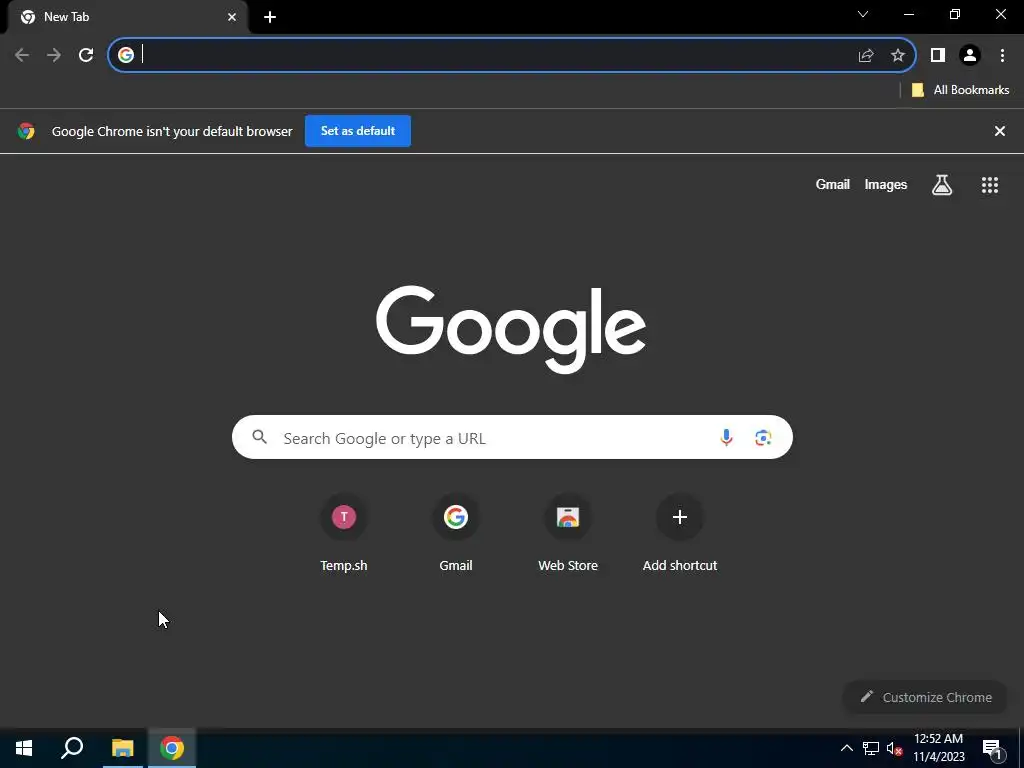
Task: Start voice search with the microphone
Action: tap(726, 438)
